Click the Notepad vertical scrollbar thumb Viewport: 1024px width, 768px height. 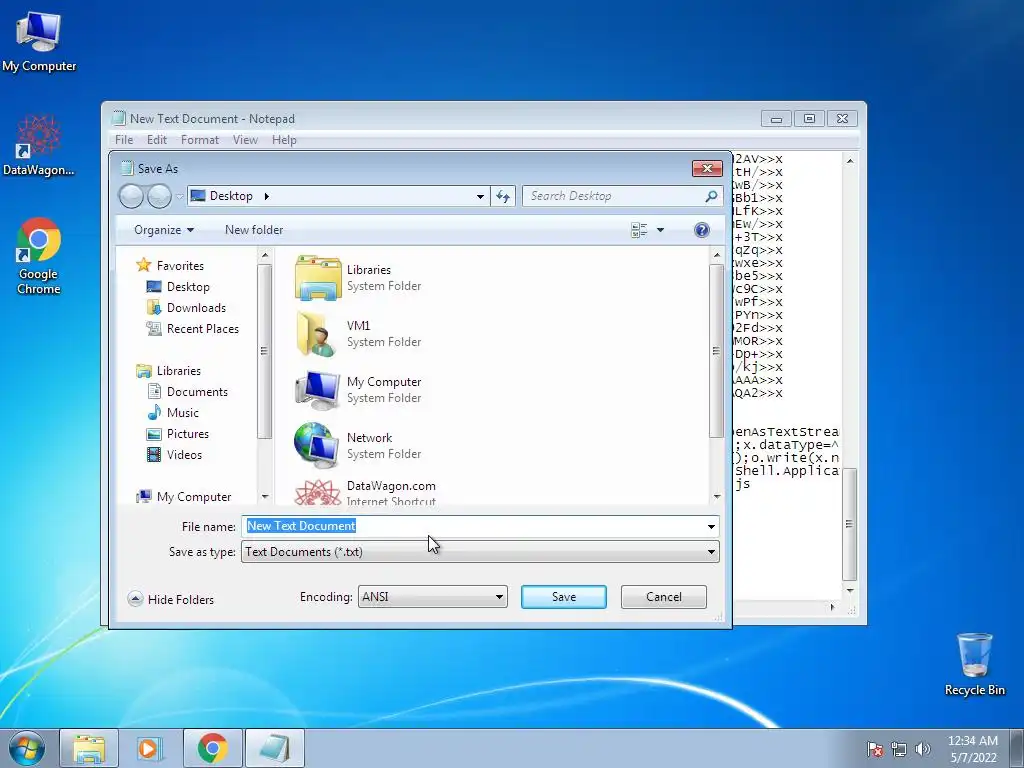pos(849,524)
